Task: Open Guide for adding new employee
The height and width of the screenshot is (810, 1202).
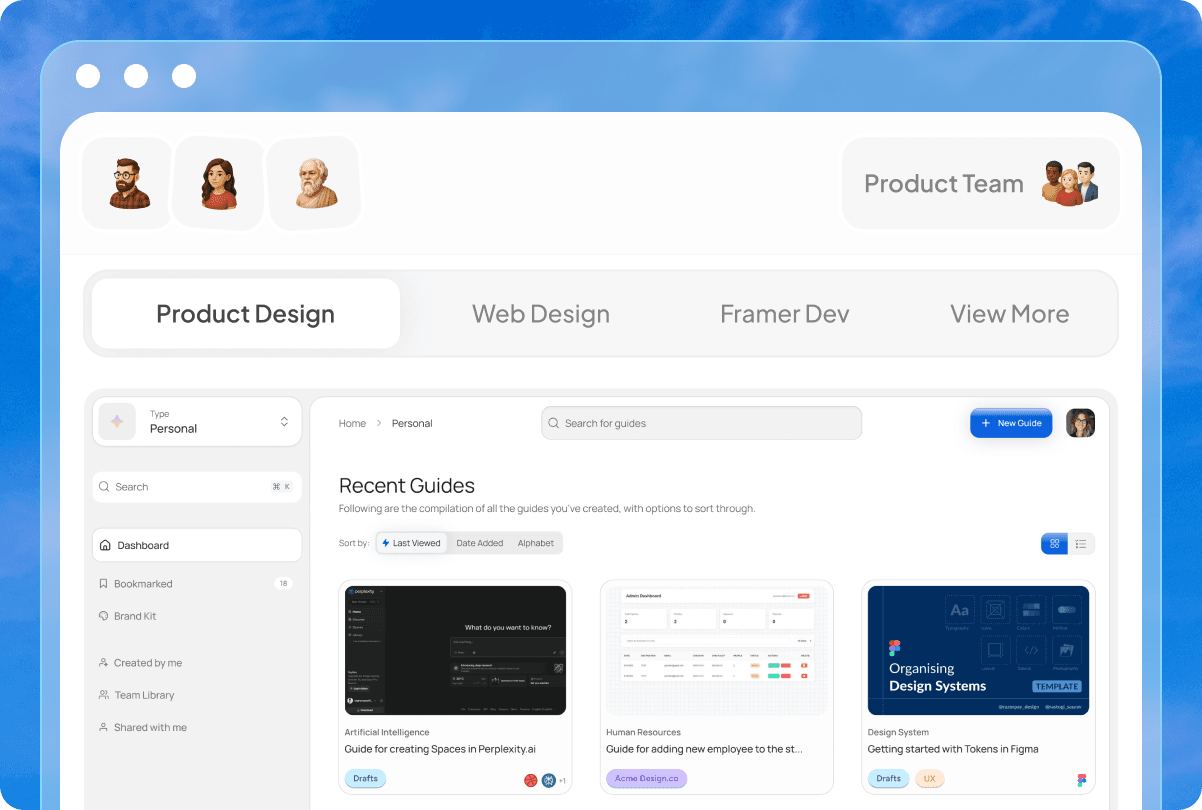Action: [704, 749]
